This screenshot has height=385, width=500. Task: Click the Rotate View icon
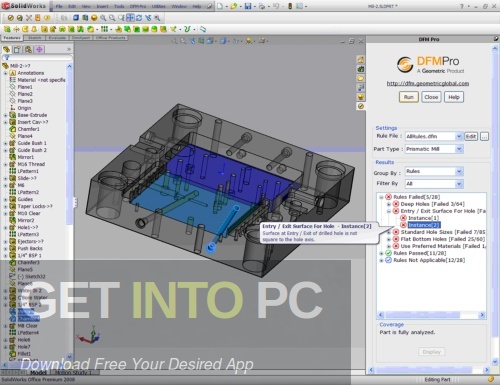(139, 18)
